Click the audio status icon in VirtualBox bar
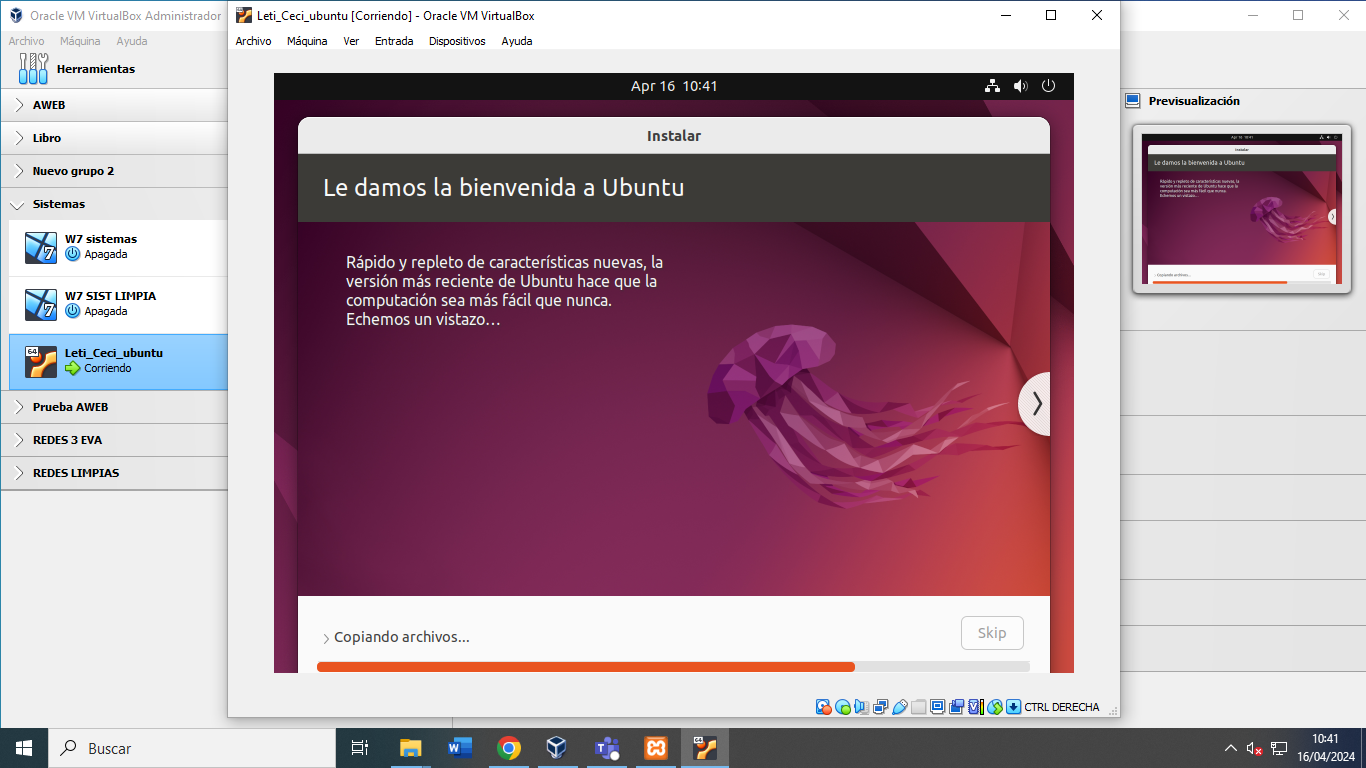The width and height of the screenshot is (1366, 768). coord(860,707)
